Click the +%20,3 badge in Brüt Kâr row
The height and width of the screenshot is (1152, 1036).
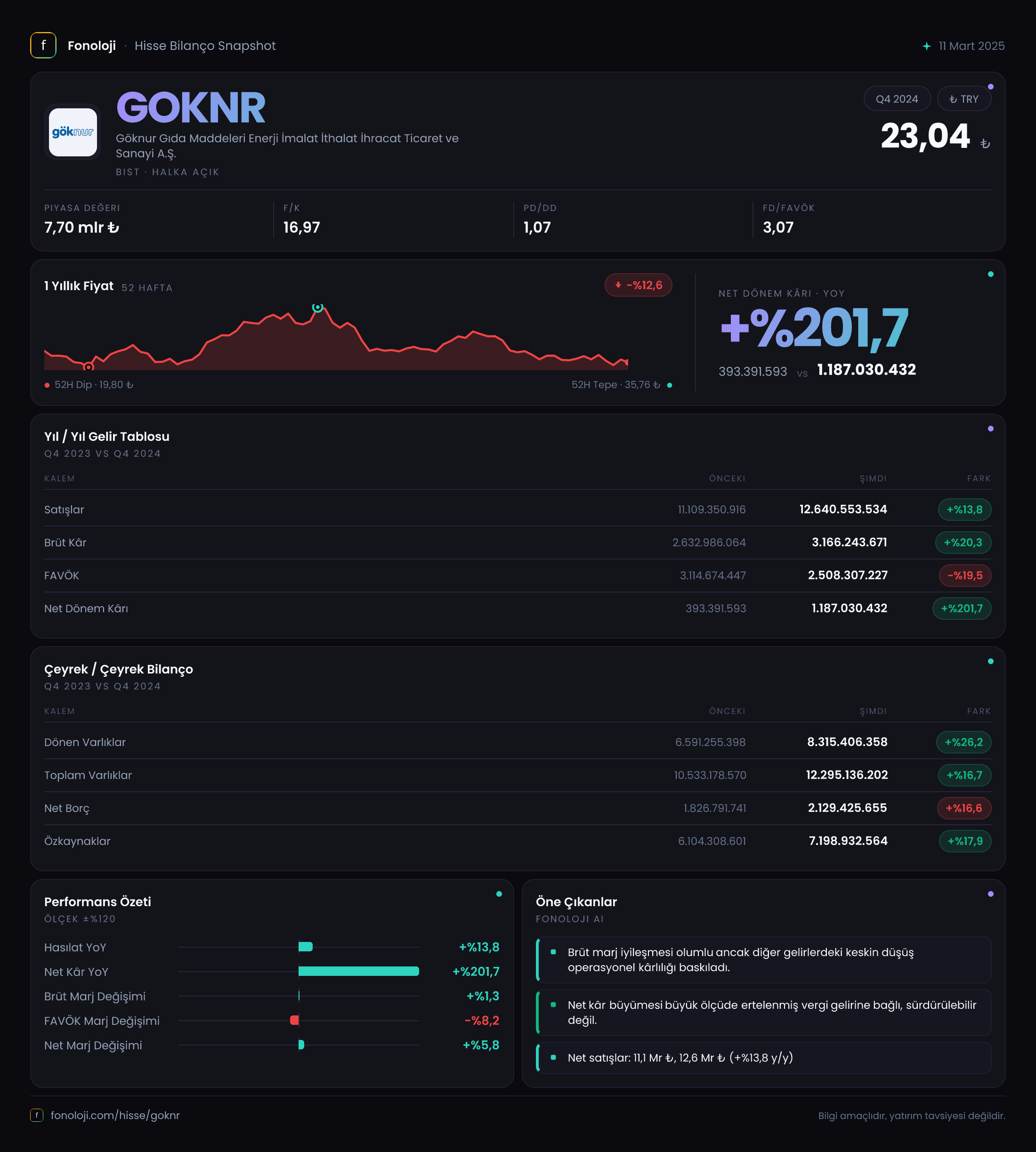[x=963, y=543]
